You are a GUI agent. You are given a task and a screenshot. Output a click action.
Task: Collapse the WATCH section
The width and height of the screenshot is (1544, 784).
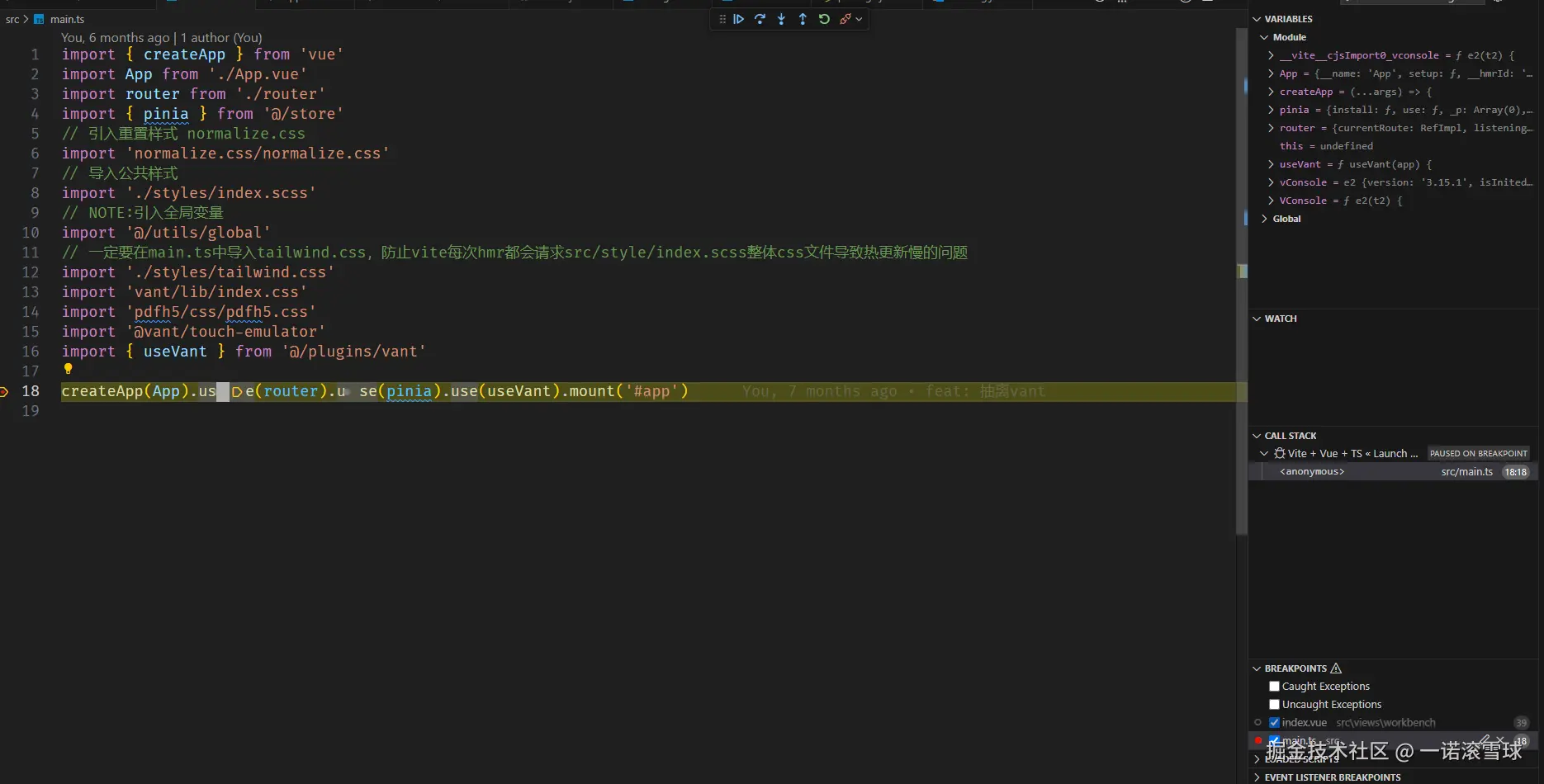[x=1257, y=319]
